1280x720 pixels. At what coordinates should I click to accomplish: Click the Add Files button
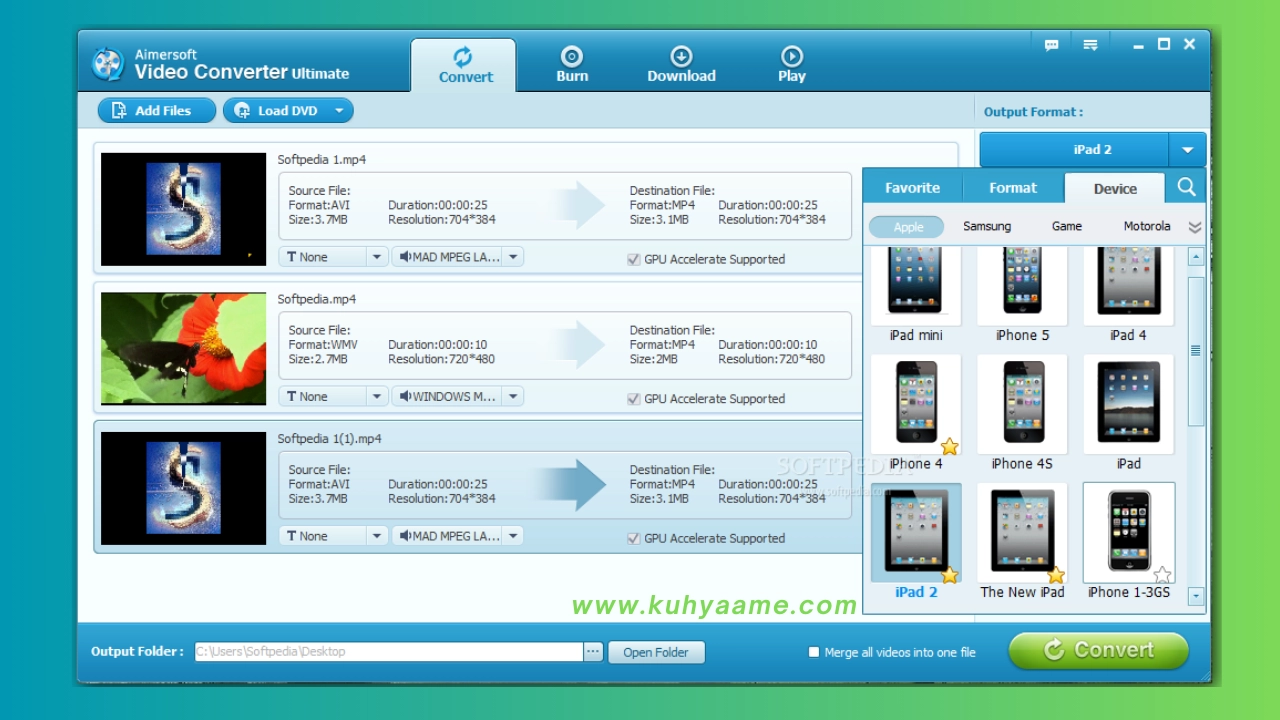pyautogui.click(x=156, y=111)
